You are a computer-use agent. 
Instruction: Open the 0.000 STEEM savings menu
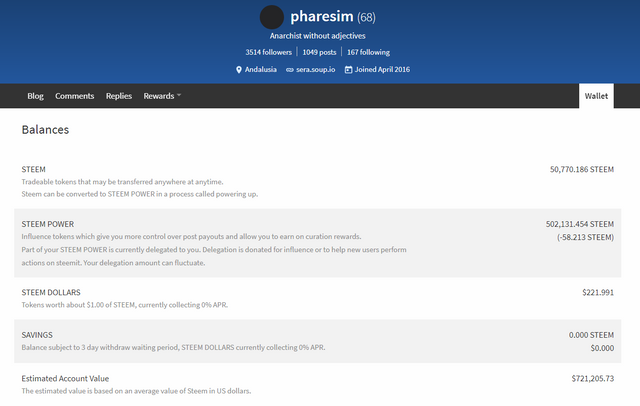[591, 335]
